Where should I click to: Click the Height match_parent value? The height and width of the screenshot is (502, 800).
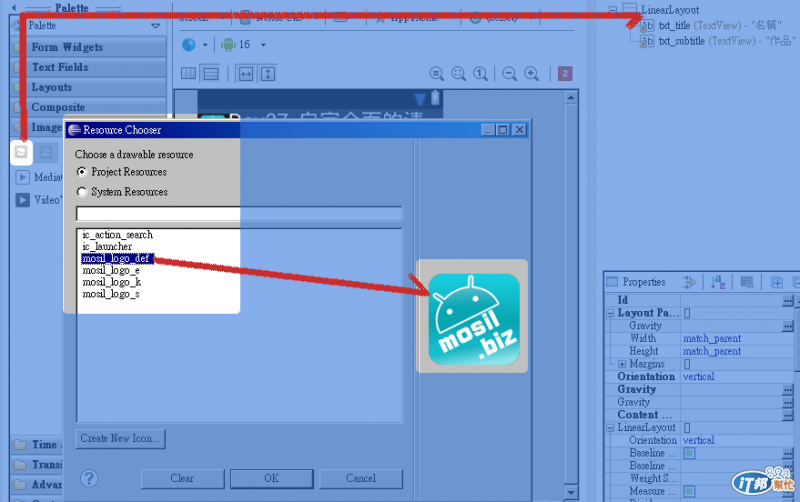point(712,352)
